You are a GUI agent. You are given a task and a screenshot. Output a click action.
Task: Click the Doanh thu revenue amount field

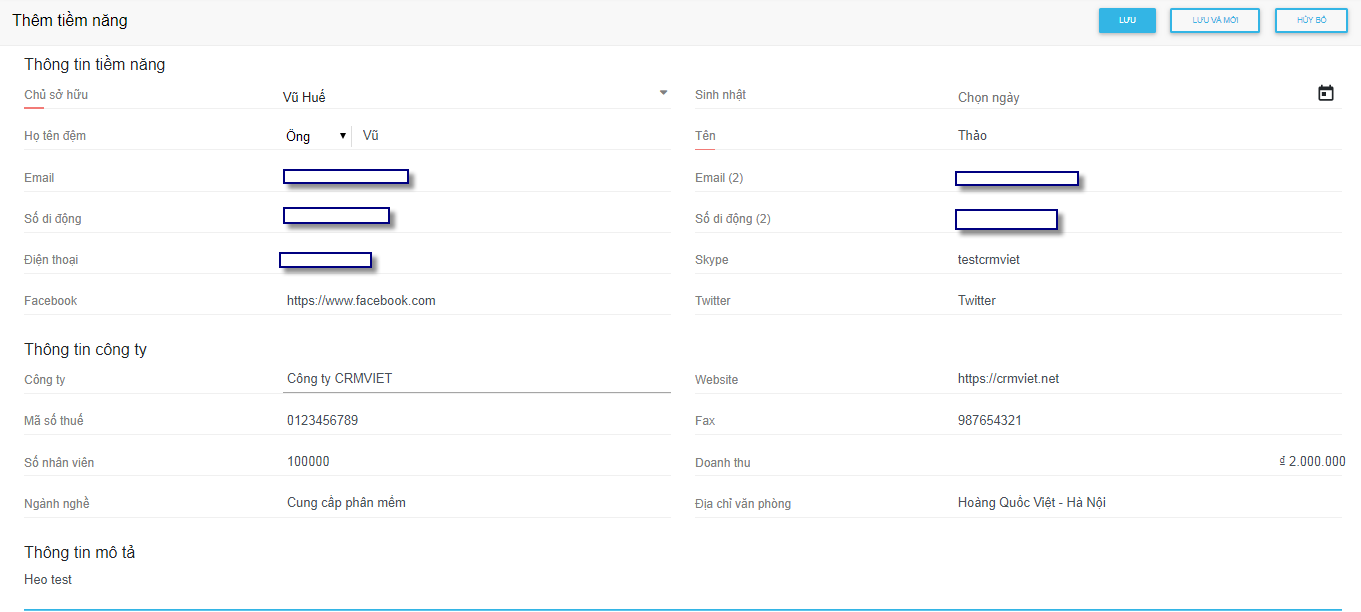pyautogui.click(x=1148, y=462)
